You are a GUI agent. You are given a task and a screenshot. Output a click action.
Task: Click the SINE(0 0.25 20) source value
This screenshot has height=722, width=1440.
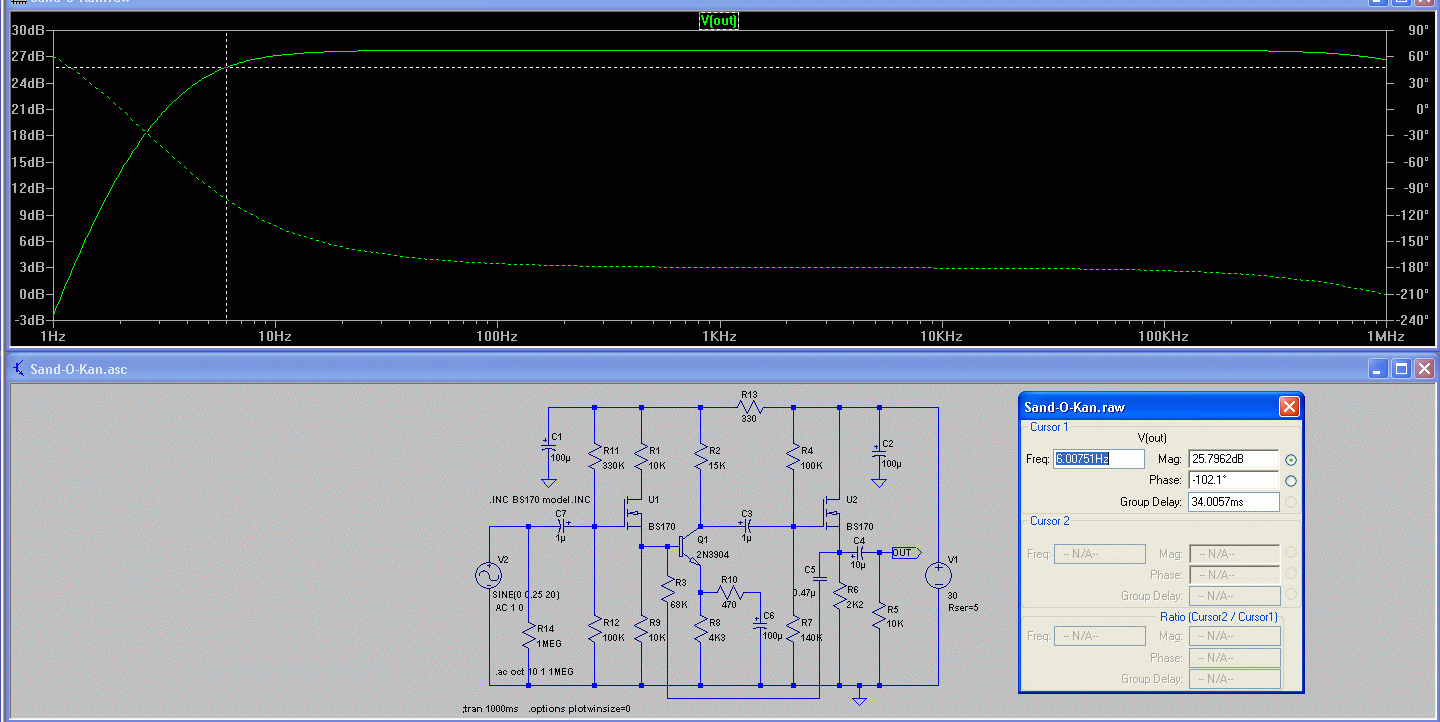(x=525, y=595)
